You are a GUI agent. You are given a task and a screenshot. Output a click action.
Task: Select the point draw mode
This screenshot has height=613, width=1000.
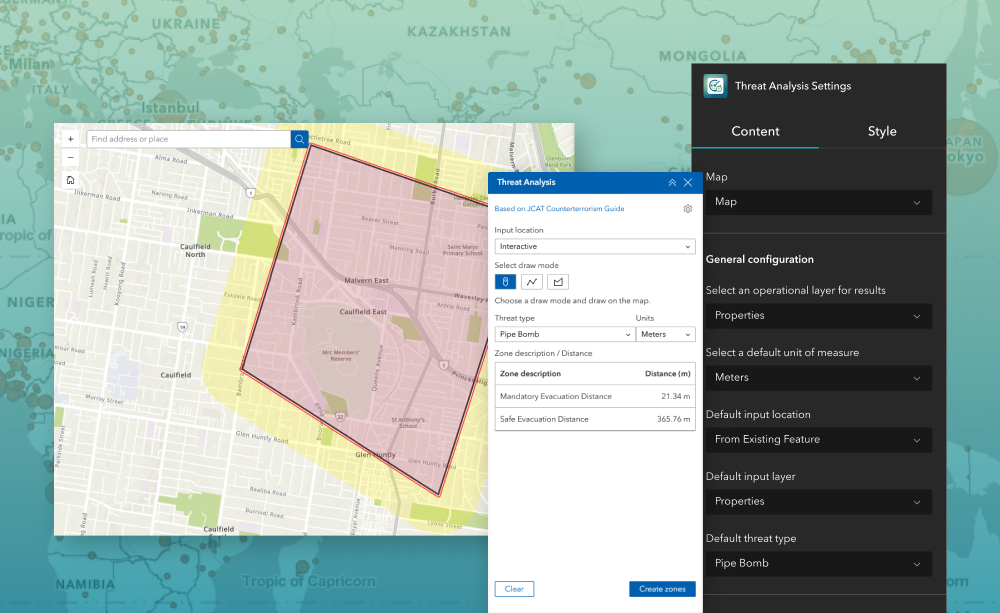506,282
